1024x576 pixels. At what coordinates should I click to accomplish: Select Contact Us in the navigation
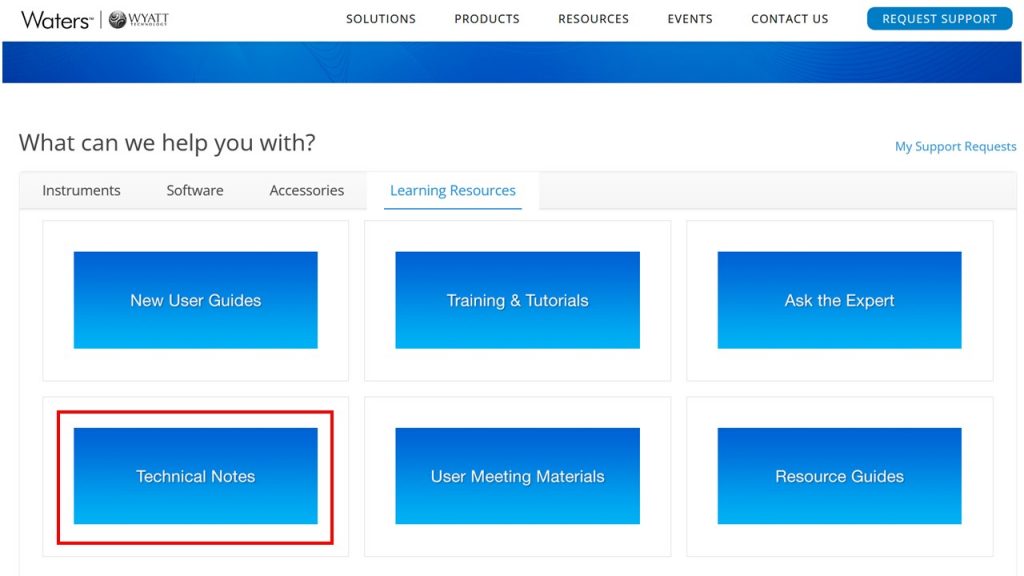pyautogui.click(x=789, y=19)
